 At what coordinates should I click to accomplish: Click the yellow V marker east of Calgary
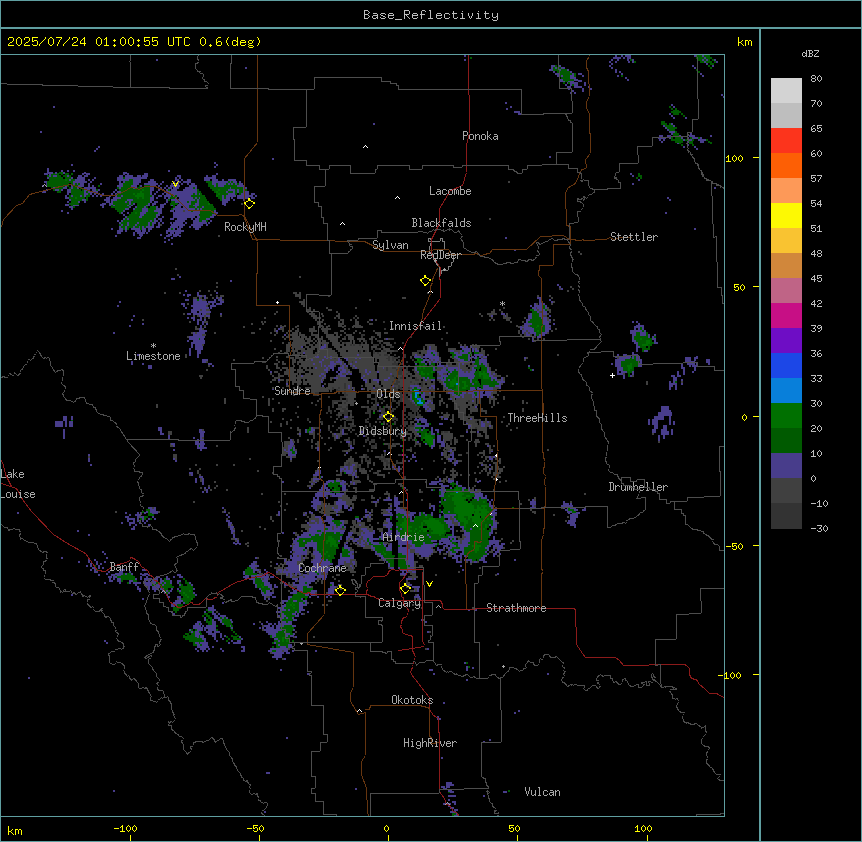429,584
